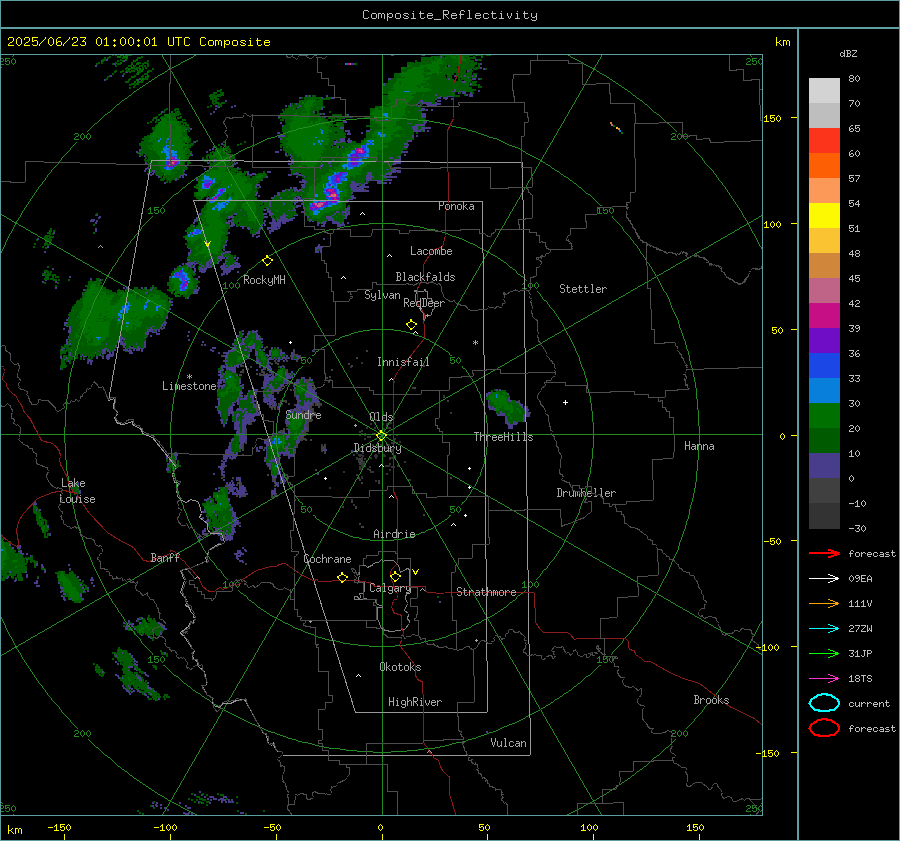
Task: Click the Lacombe label
Action: [431, 251]
